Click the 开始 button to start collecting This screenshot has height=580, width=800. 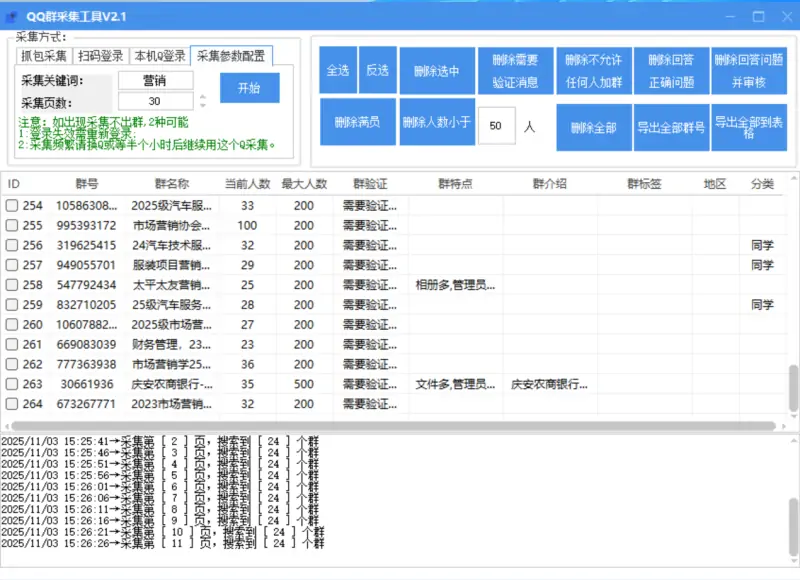coord(249,88)
